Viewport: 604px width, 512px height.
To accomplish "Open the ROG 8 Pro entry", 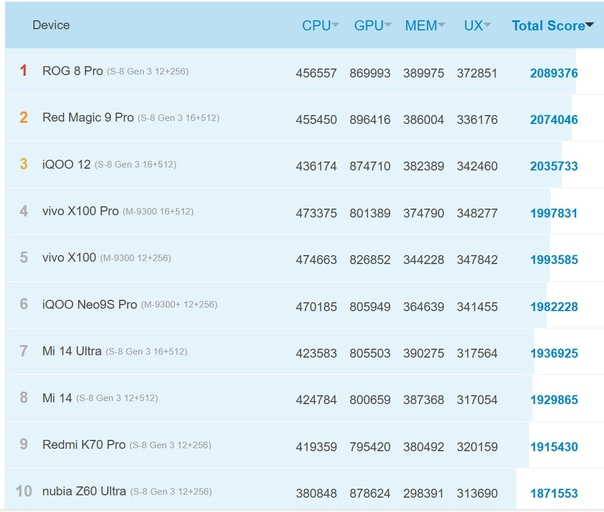I will pos(71,71).
